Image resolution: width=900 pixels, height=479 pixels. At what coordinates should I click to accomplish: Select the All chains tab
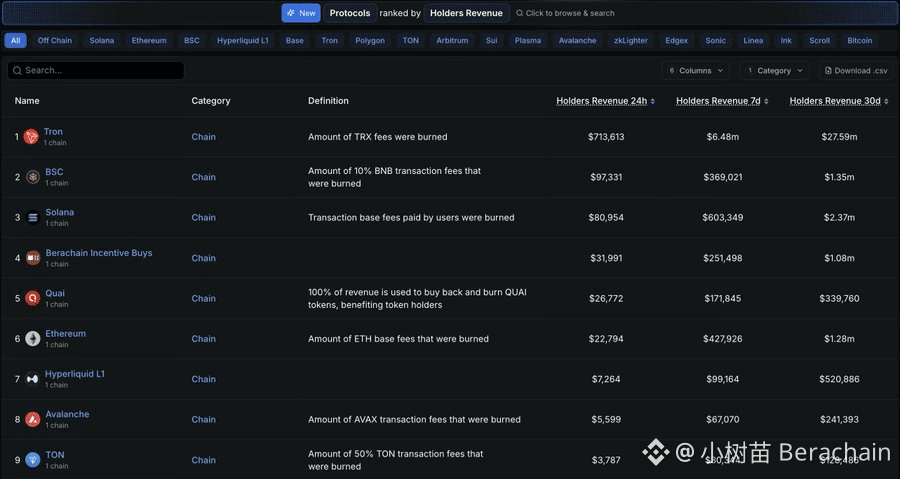pos(15,40)
